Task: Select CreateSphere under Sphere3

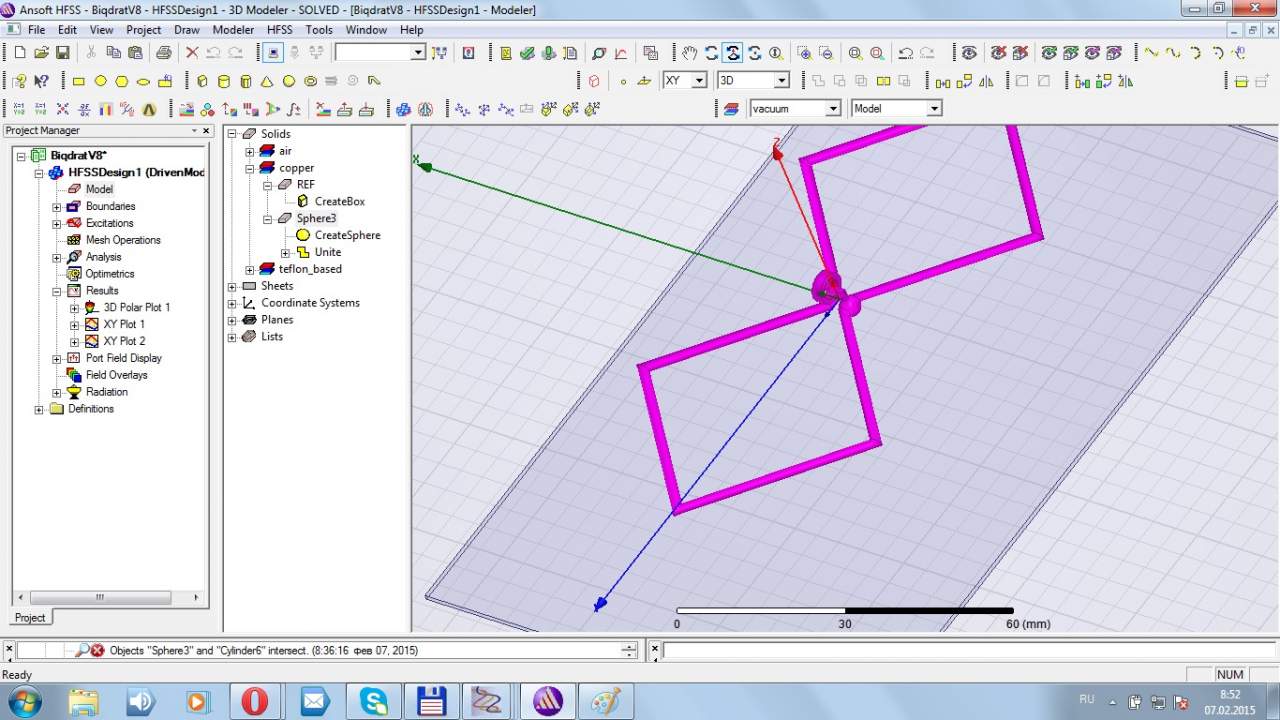Action: 347,235
